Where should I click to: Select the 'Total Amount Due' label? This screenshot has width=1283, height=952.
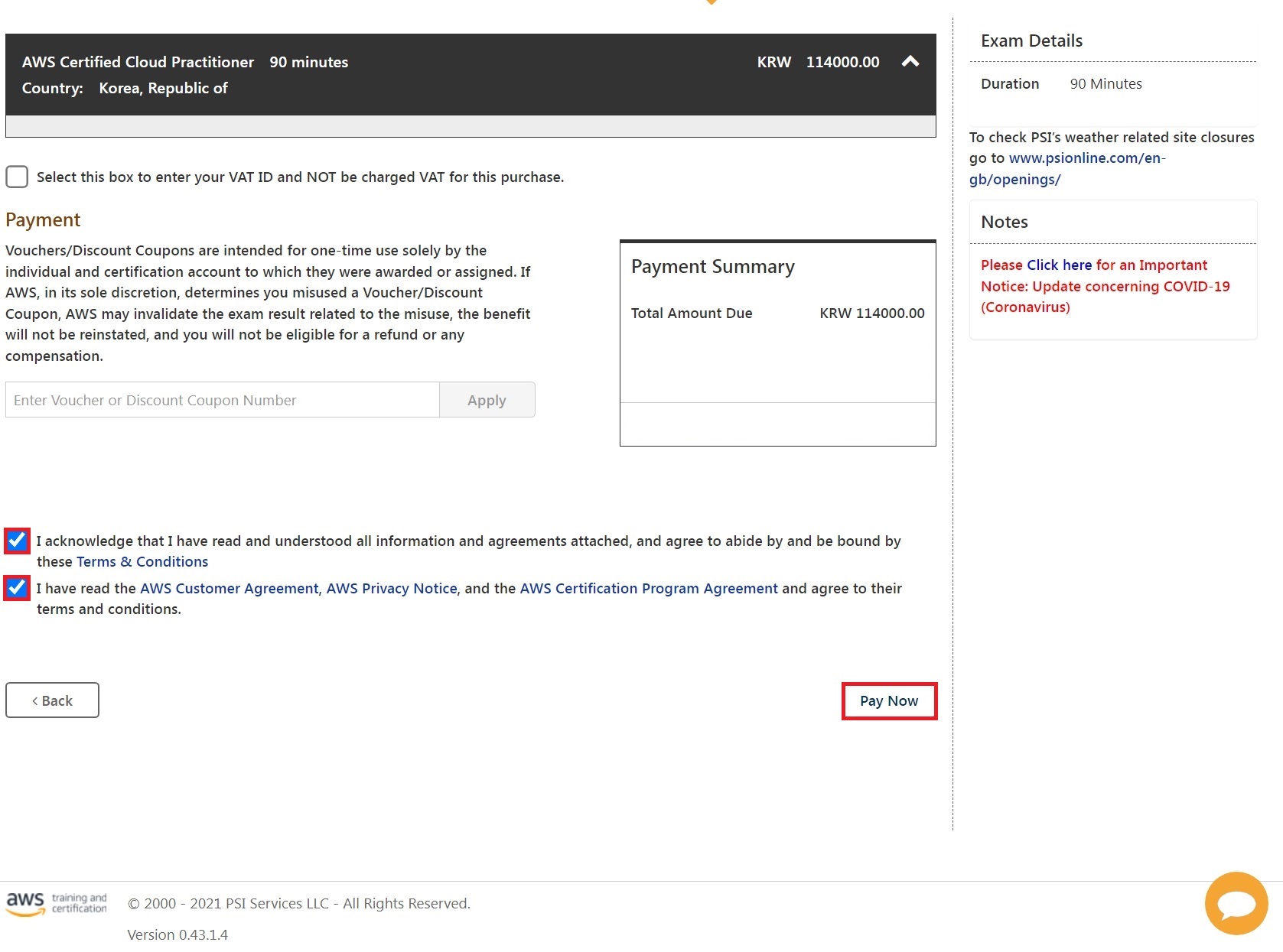[692, 314]
